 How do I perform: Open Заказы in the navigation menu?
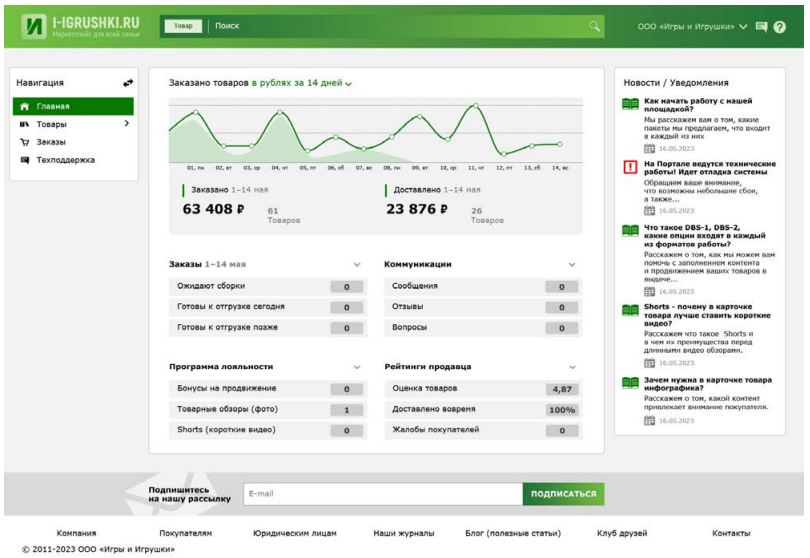(x=50, y=141)
